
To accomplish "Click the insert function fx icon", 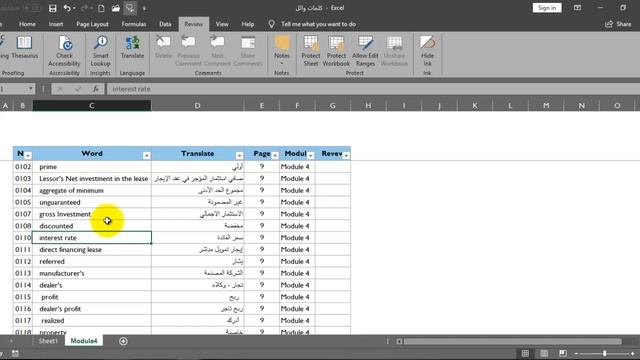I will pos(96,89).
